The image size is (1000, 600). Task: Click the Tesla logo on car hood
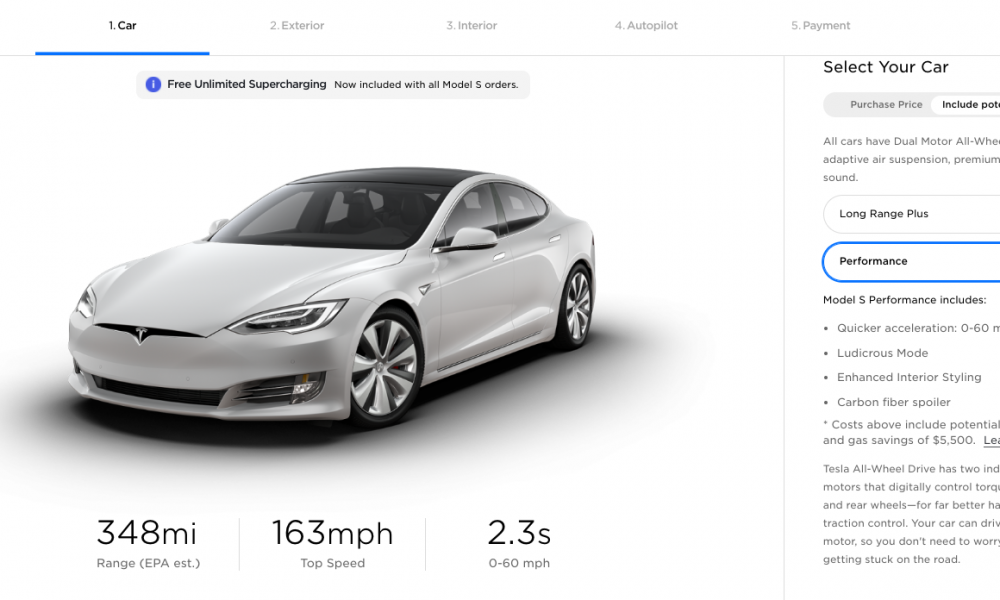pos(141,335)
